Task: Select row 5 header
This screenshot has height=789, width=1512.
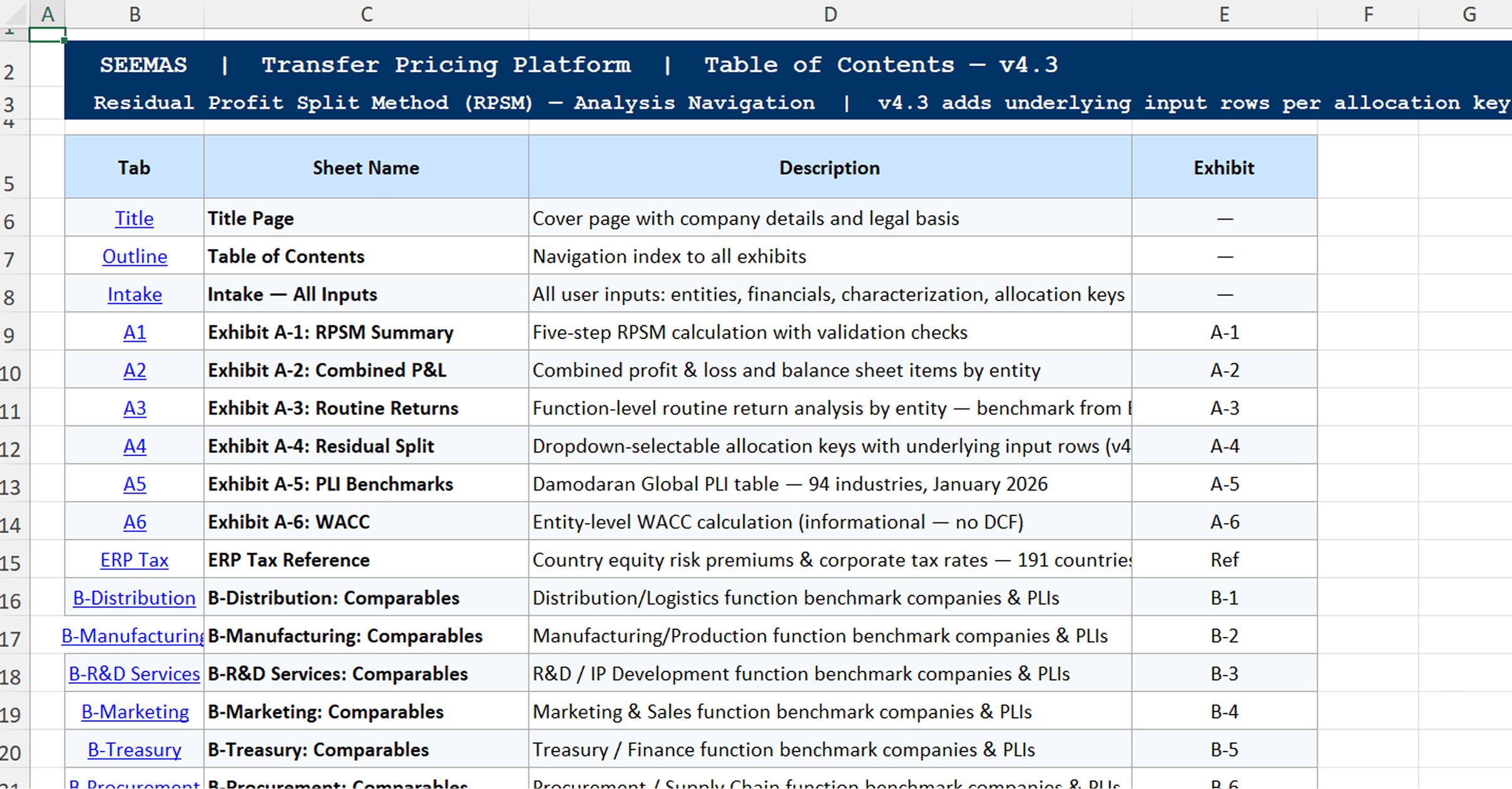Action: click(x=14, y=166)
